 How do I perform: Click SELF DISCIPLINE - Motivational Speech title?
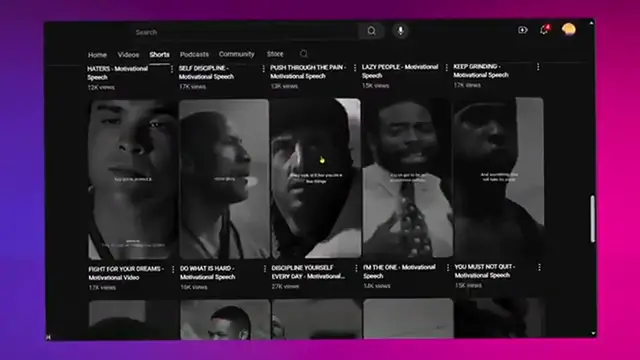(207, 72)
